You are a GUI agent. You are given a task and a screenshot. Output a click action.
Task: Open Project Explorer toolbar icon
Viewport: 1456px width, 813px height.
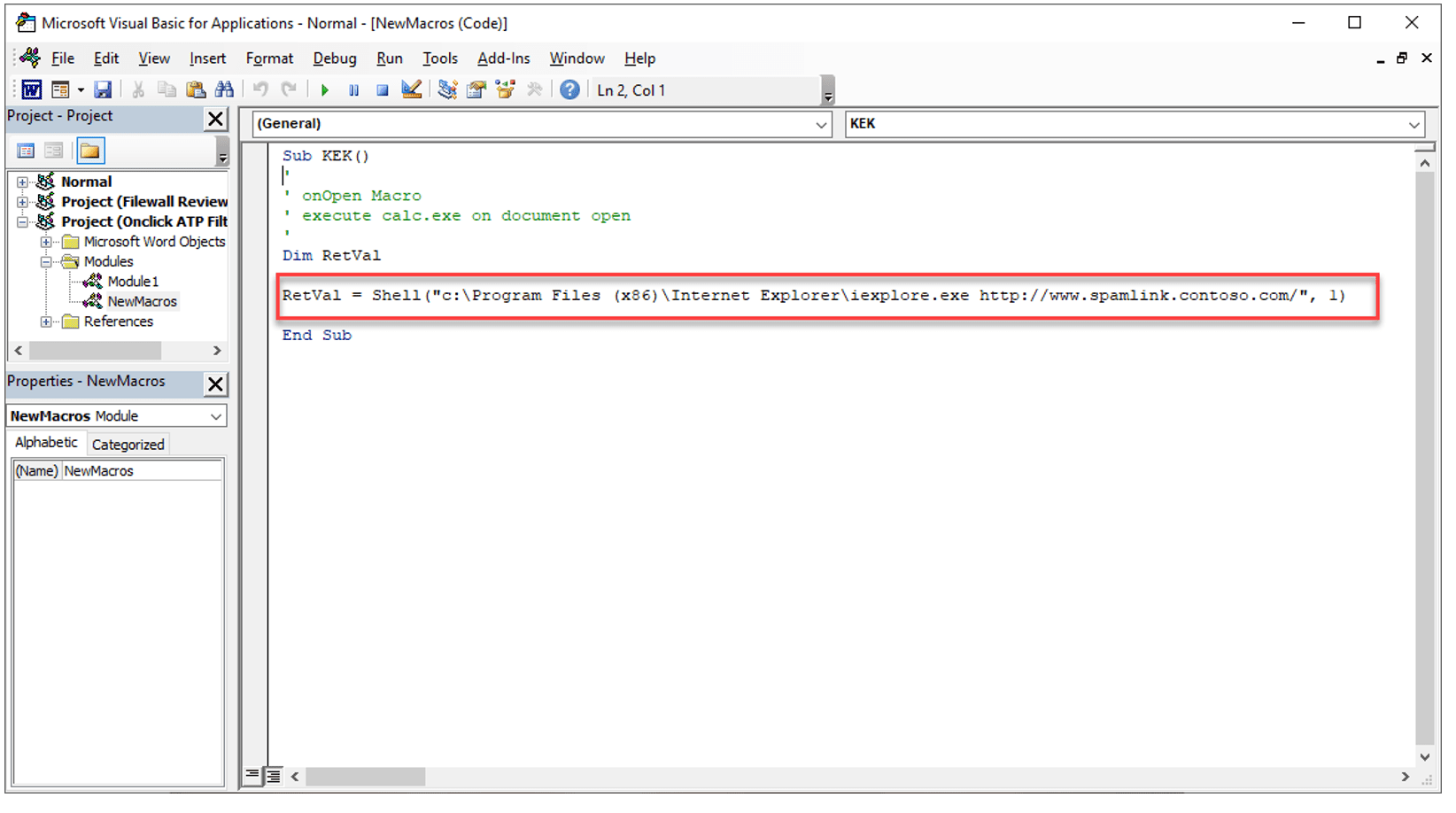(447, 90)
